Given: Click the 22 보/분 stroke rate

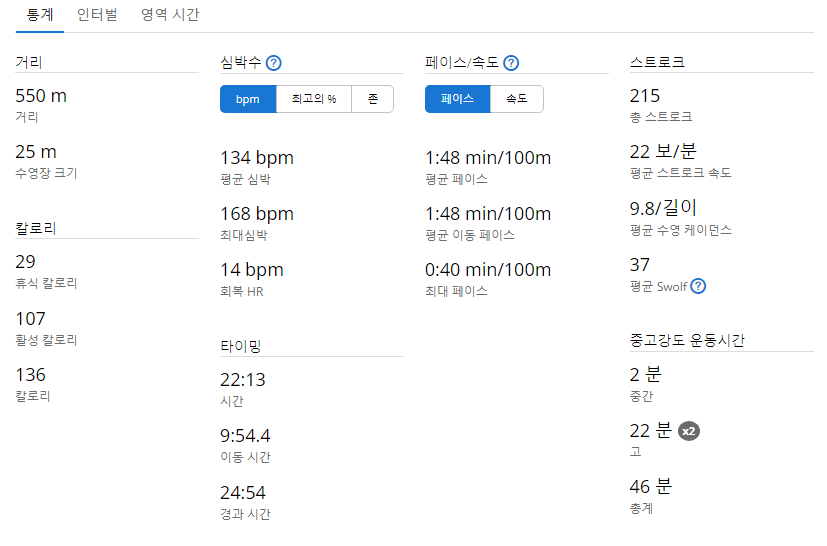Looking at the screenshot, I should pos(663,152).
